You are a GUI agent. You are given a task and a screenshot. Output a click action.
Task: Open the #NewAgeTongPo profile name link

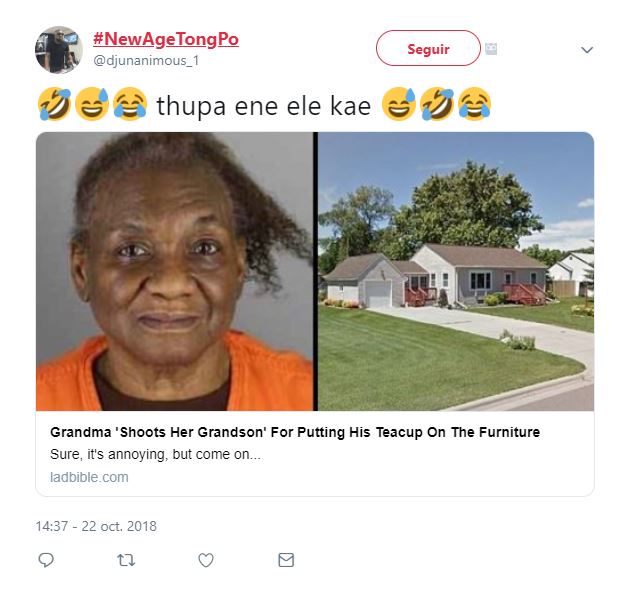(166, 39)
